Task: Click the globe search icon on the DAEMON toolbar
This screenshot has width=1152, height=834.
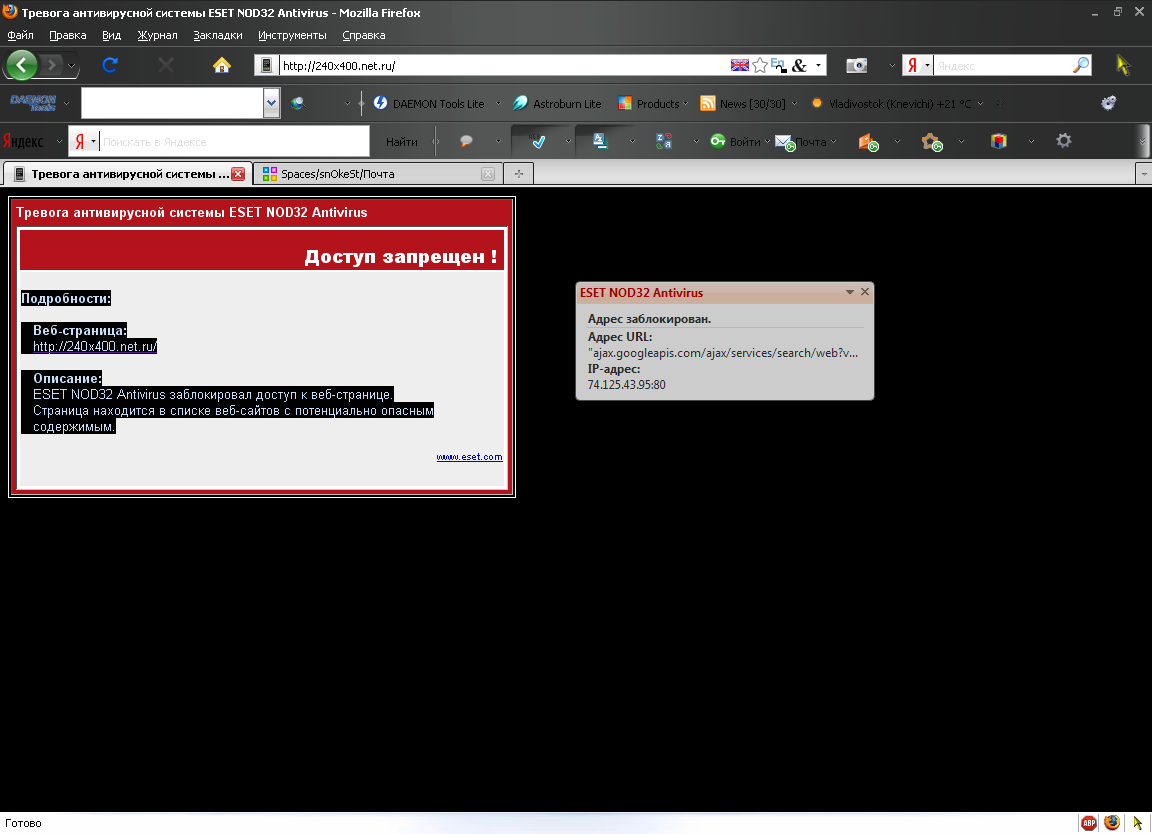Action: 298,104
